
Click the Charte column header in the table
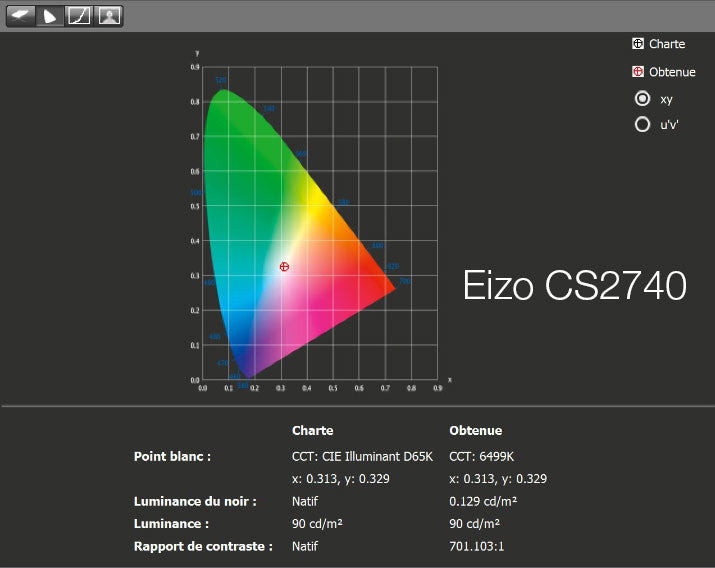click(312, 430)
